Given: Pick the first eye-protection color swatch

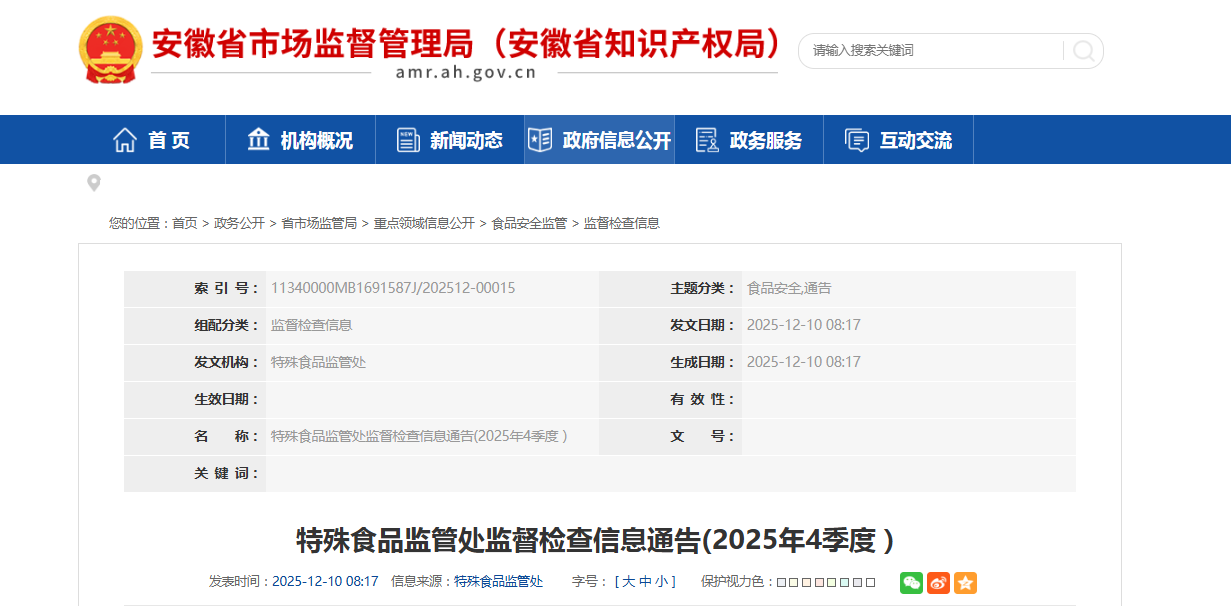Looking at the screenshot, I should click(782, 582).
